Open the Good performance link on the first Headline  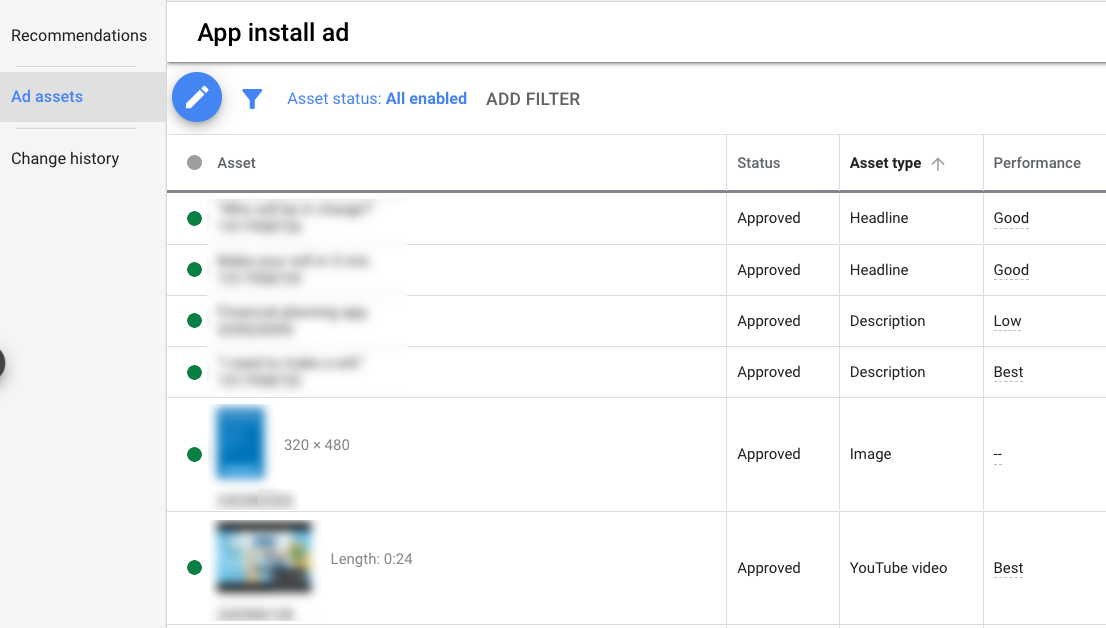pos(1010,218)
